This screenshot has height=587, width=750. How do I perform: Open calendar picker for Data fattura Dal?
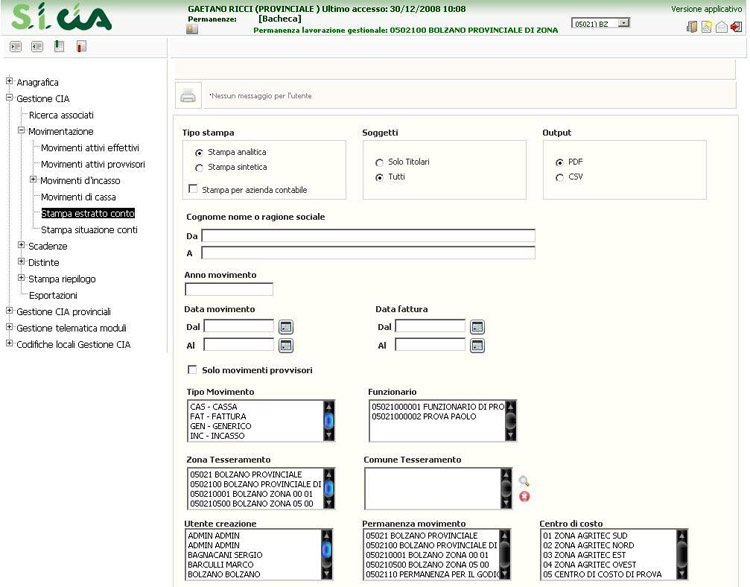point(477,327)
